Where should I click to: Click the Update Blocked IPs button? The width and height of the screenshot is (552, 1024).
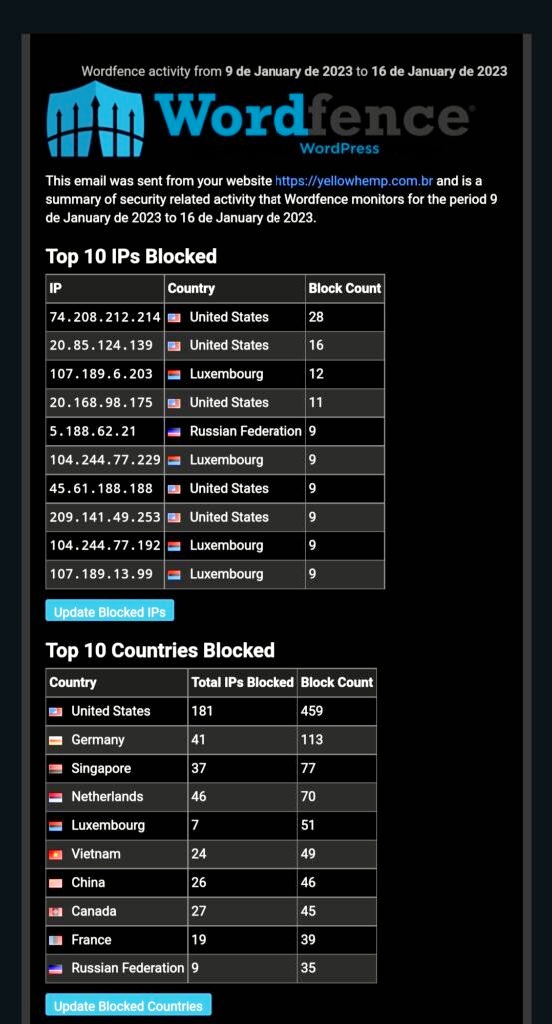[110, 611]
